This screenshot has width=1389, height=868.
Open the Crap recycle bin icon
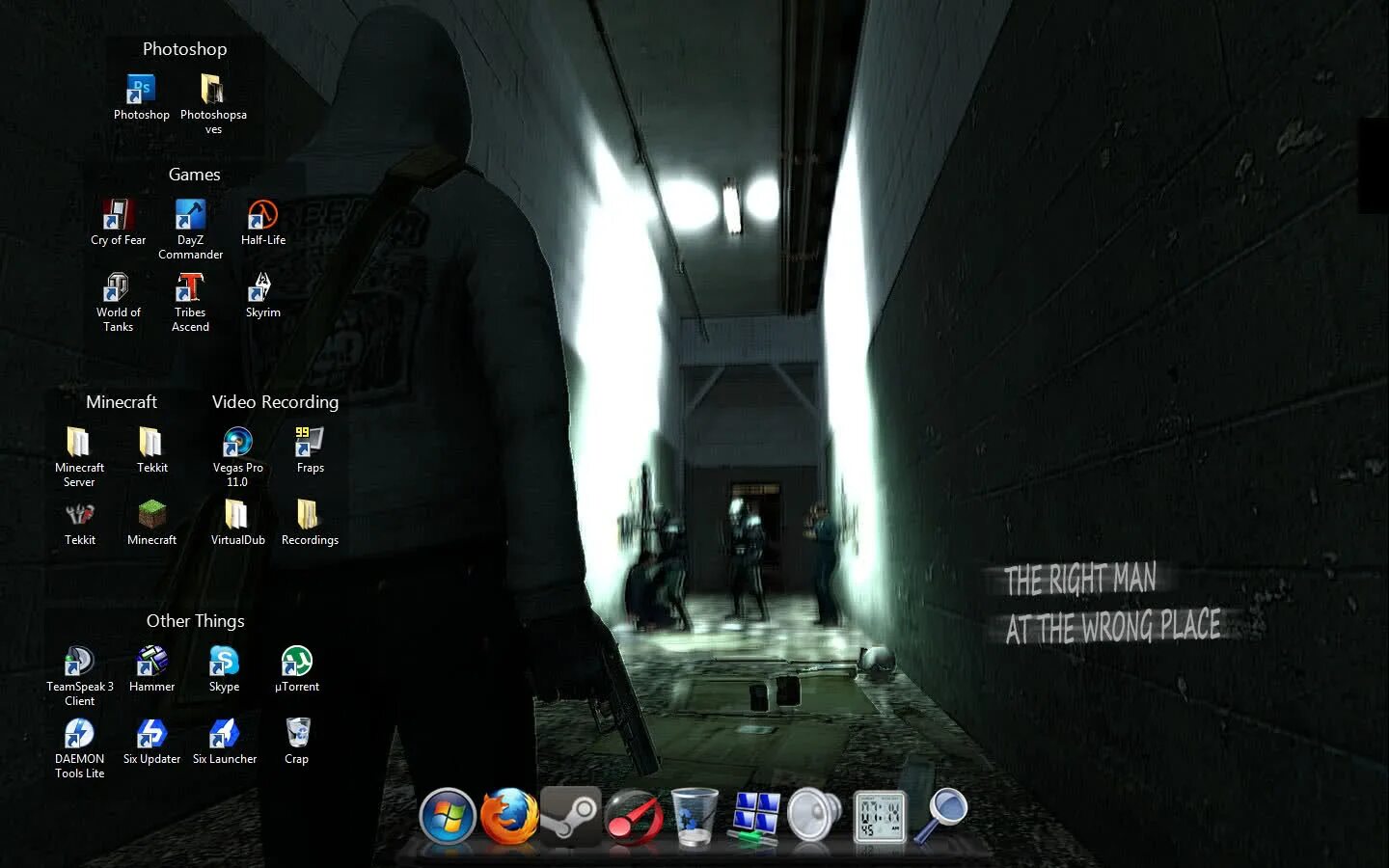[296, 733]
